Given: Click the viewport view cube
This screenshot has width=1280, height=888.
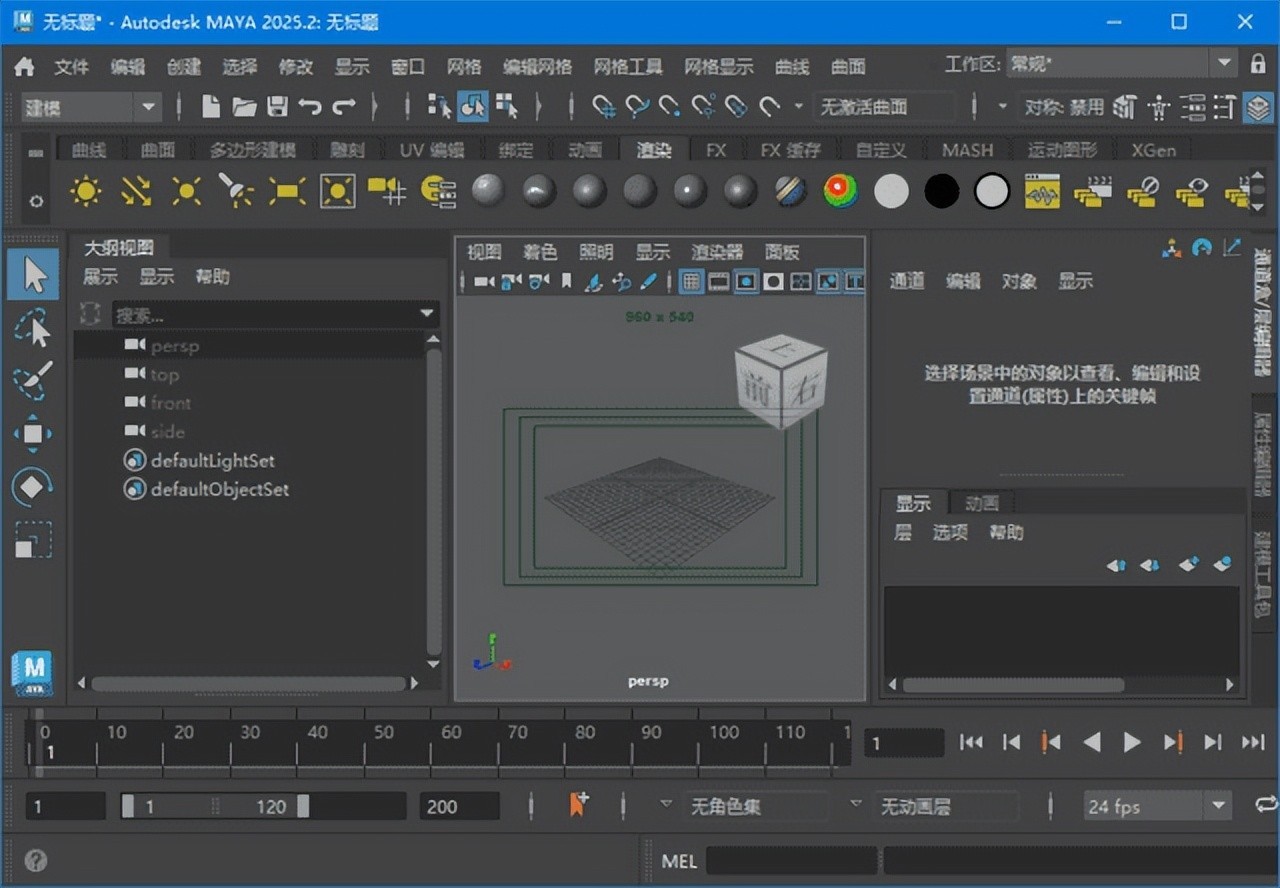Looking at the screenshot, I should (781, 380).
